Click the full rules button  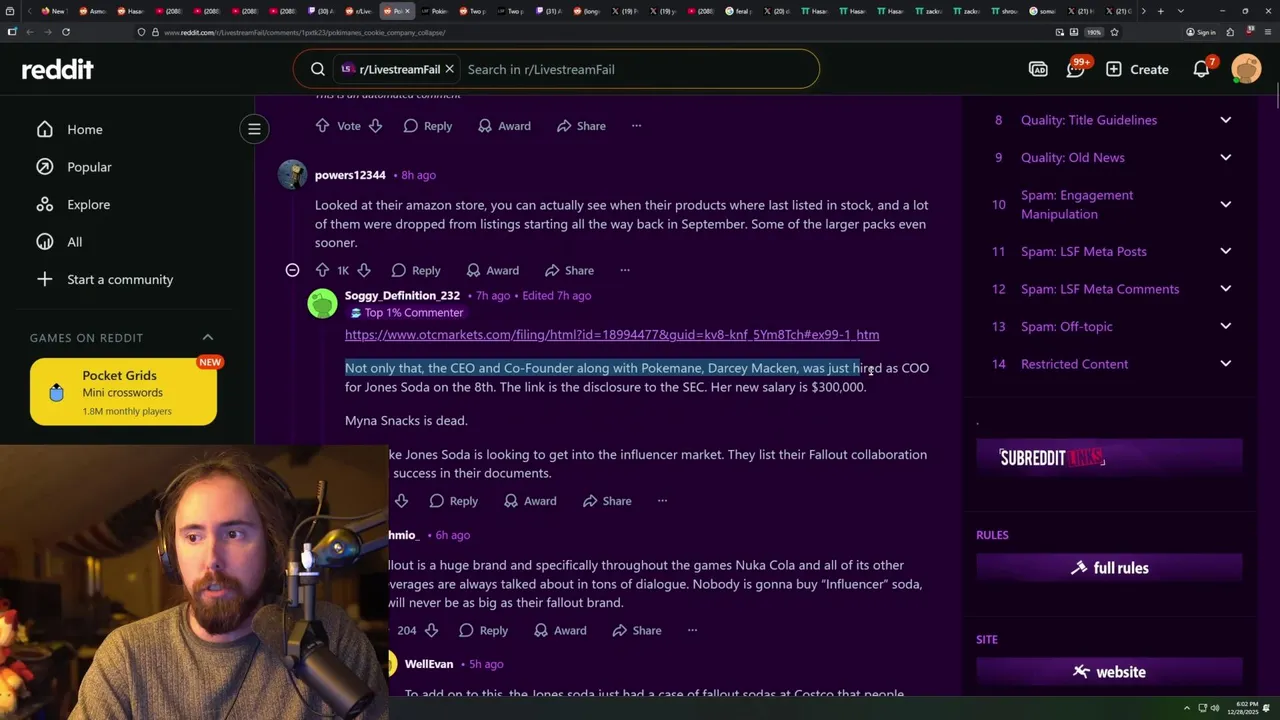pos(1109,568)
